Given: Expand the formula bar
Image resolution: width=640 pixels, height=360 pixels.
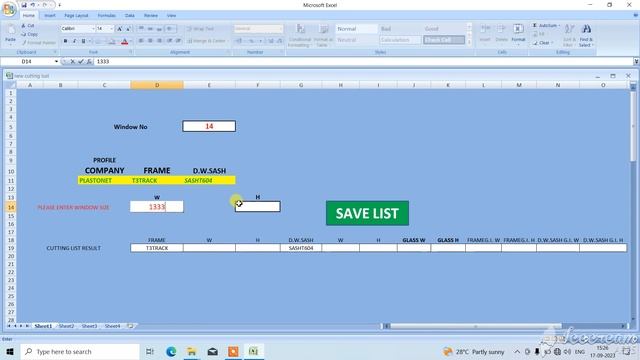Looking at the screenshot, I should click(x=636, y=61).
